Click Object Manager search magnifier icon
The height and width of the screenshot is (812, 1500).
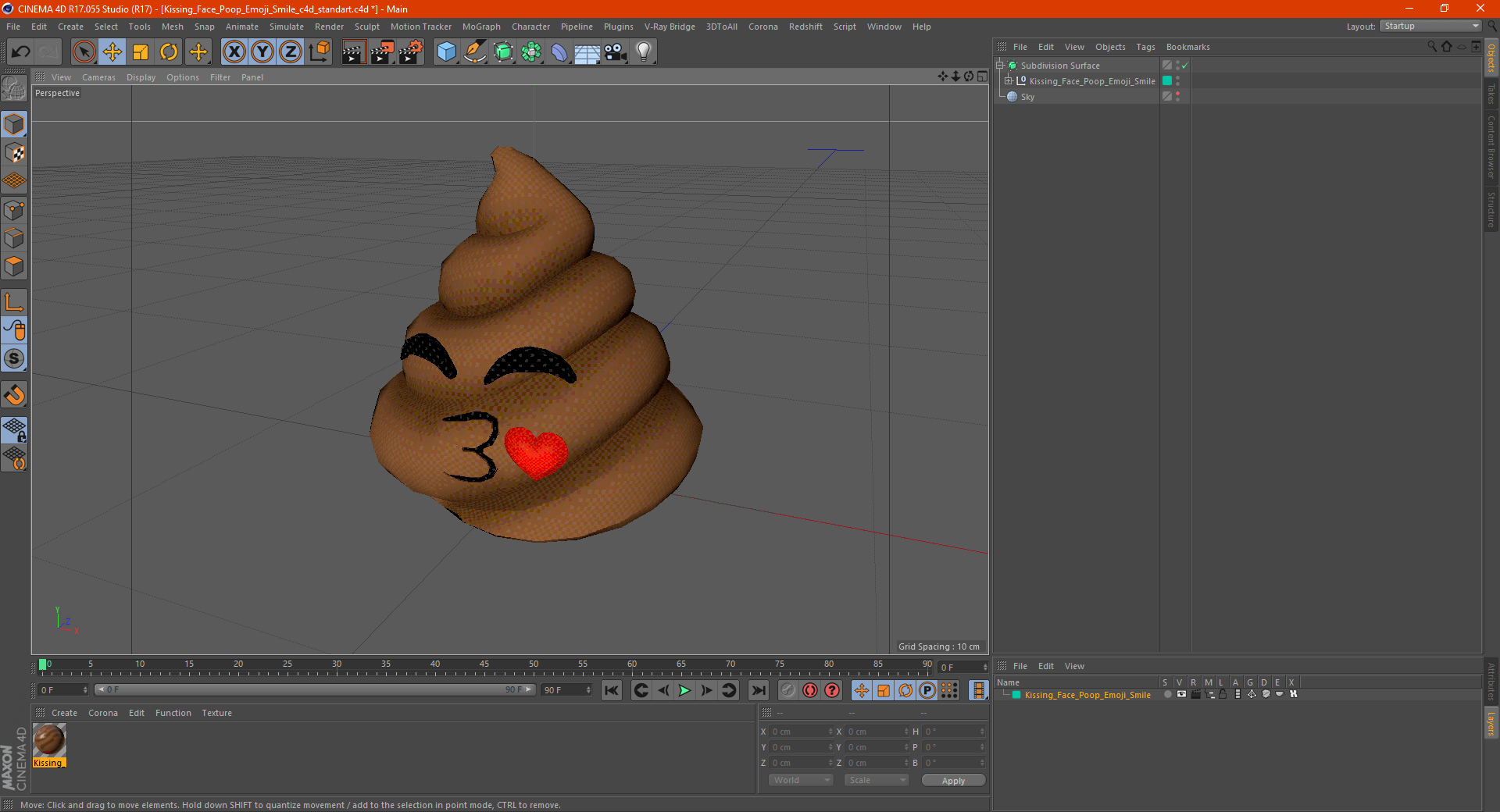1432,47
